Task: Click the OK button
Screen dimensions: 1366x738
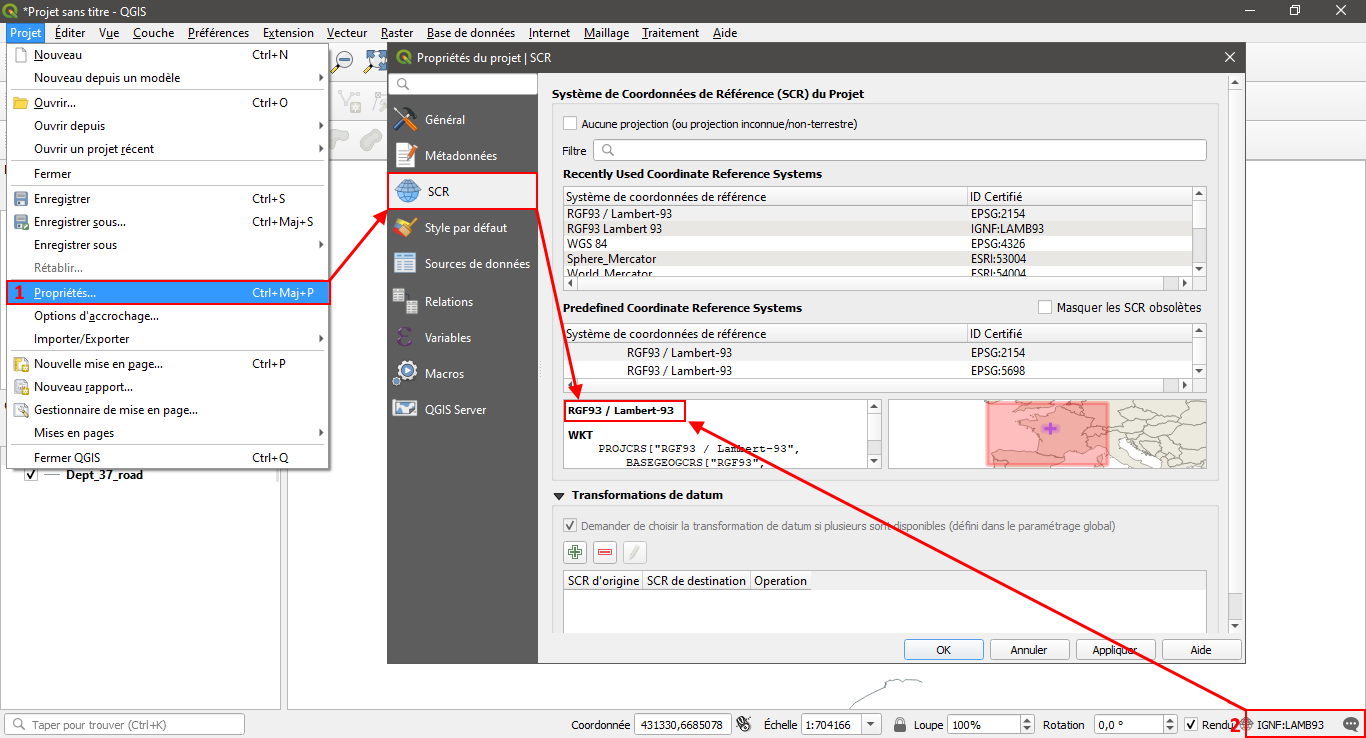Action: 943,650
